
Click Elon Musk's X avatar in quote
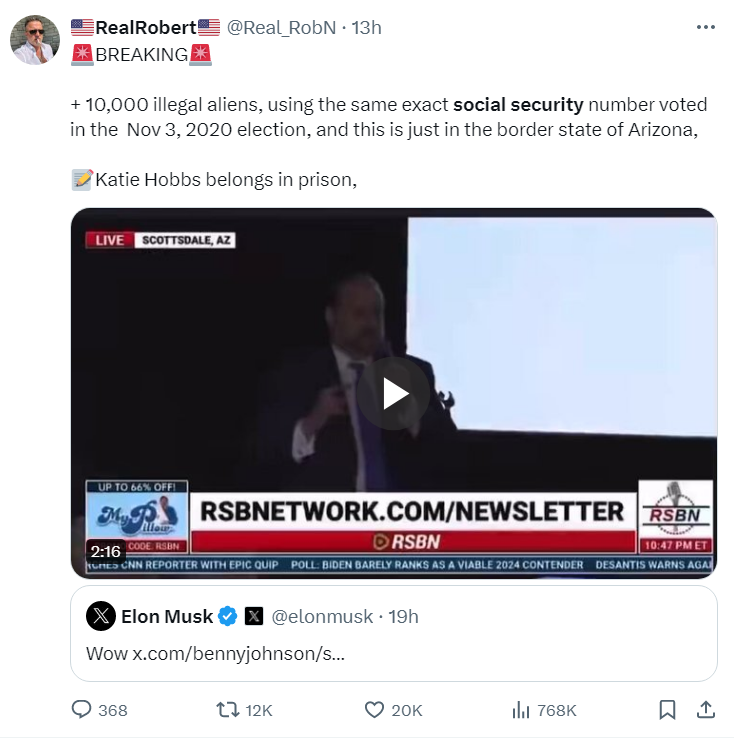coord(101,616)
